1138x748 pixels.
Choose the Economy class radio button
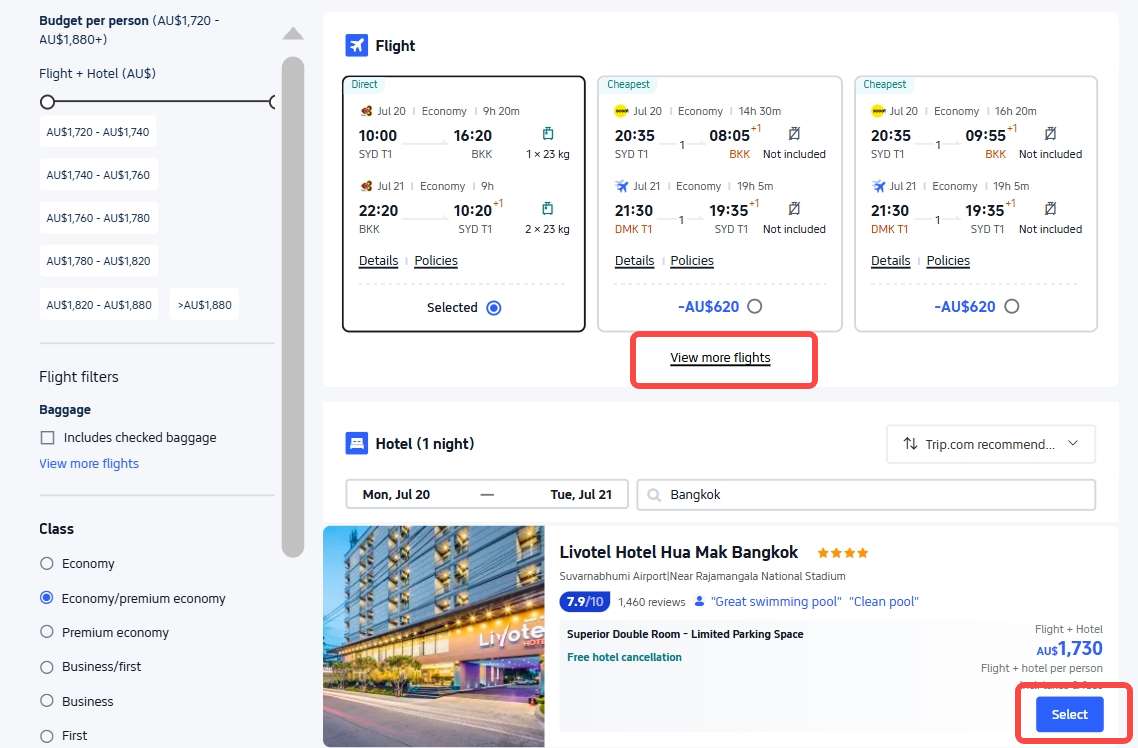click(47, 564)
